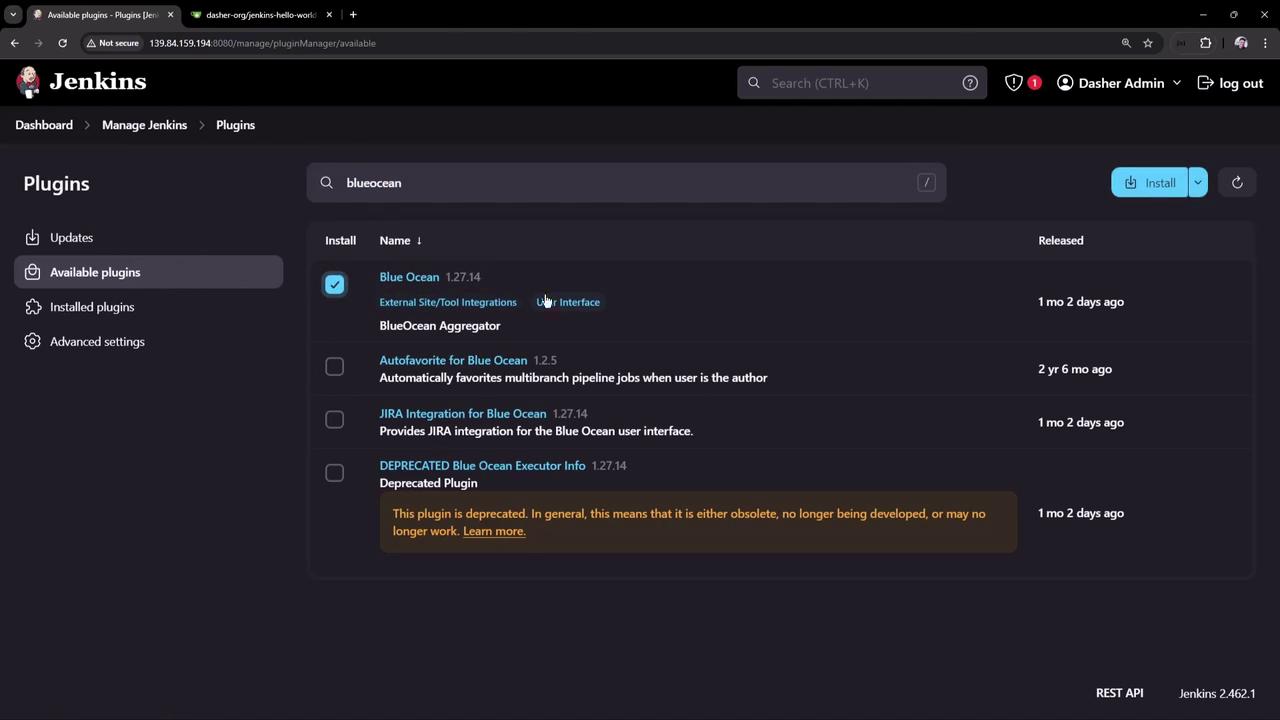This screenshot has width=1280, height=720.
Task: Open the browser extensions puzzle icon
Action: click(1205, 43)
